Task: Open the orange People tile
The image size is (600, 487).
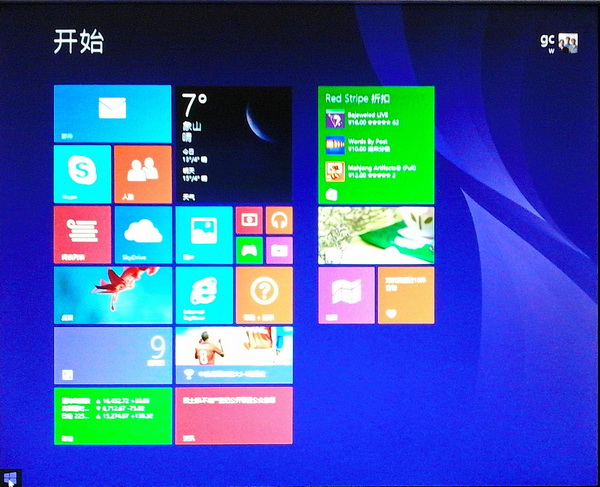Action: coord(142,173)
